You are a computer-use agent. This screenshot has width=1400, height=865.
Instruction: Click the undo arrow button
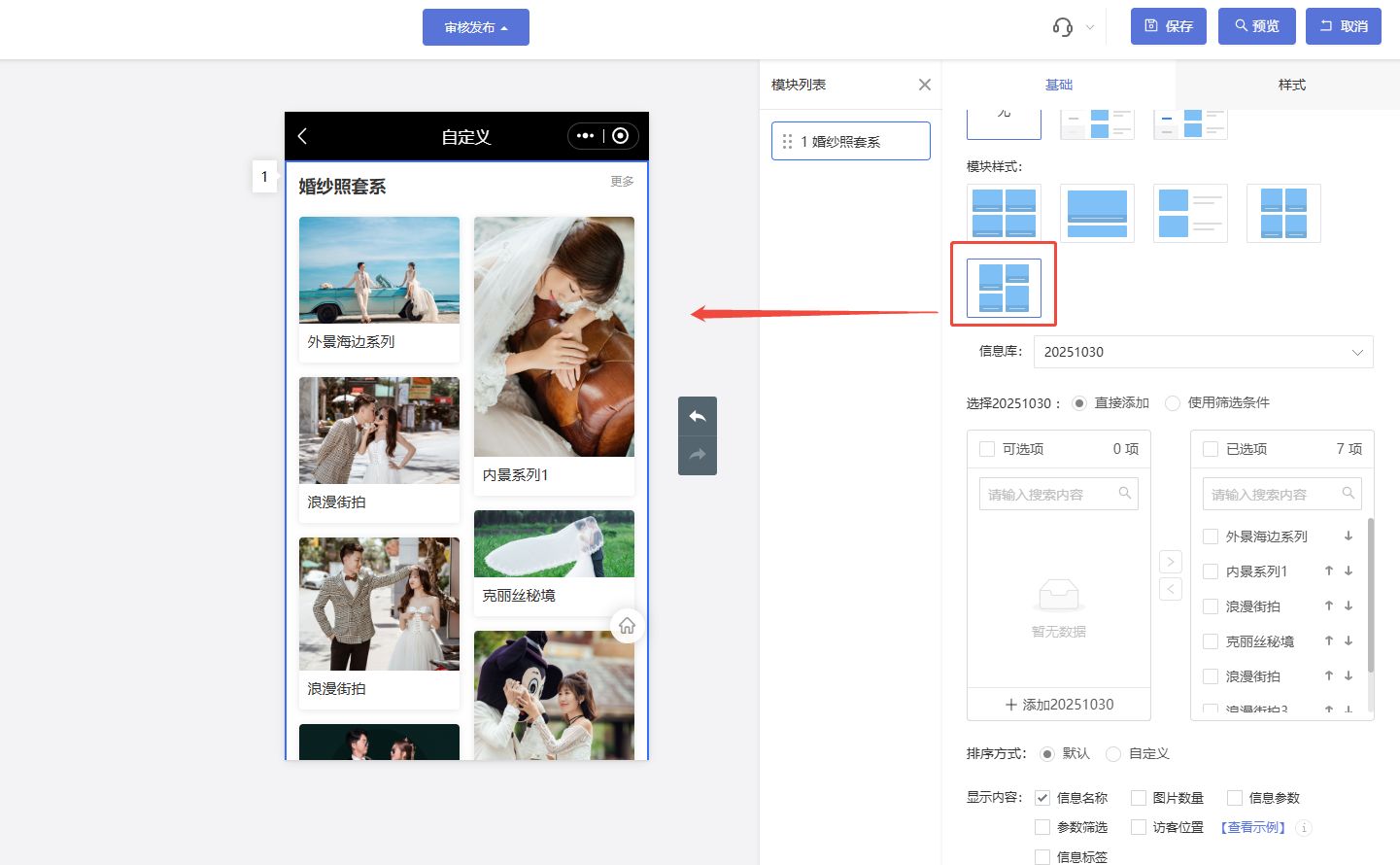697,416
